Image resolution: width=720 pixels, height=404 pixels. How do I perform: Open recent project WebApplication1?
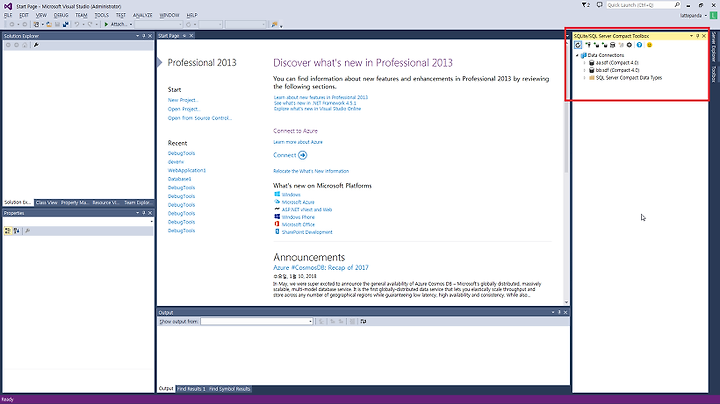click(x=186, y=170)
